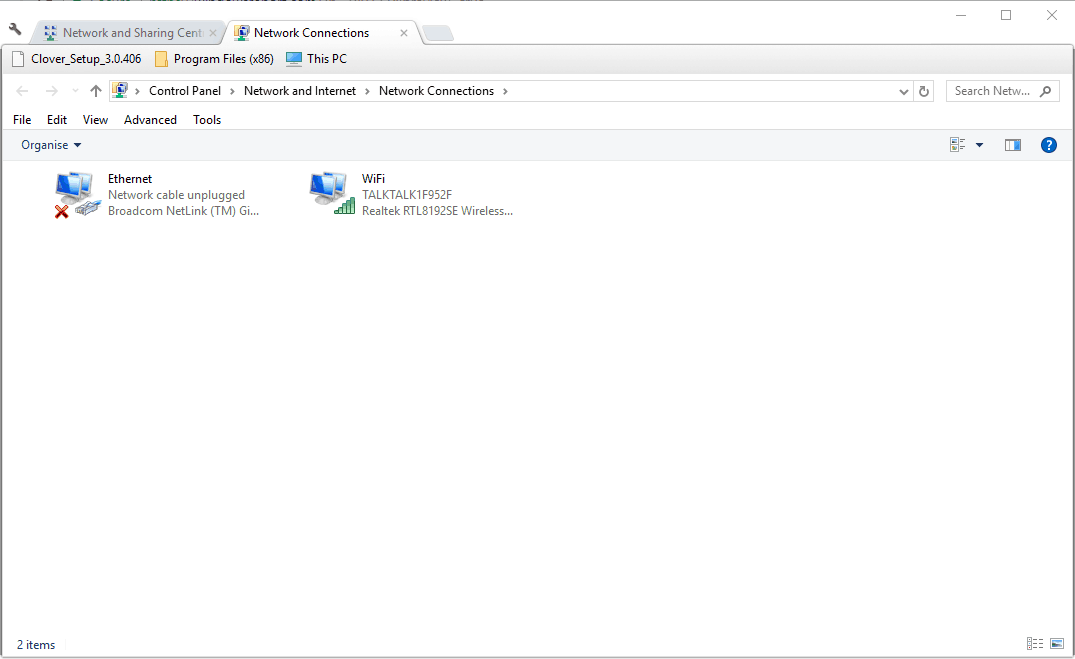The image size is (1075, 659).
Task: Open the Advanced menu
Action: coord(150,120)
